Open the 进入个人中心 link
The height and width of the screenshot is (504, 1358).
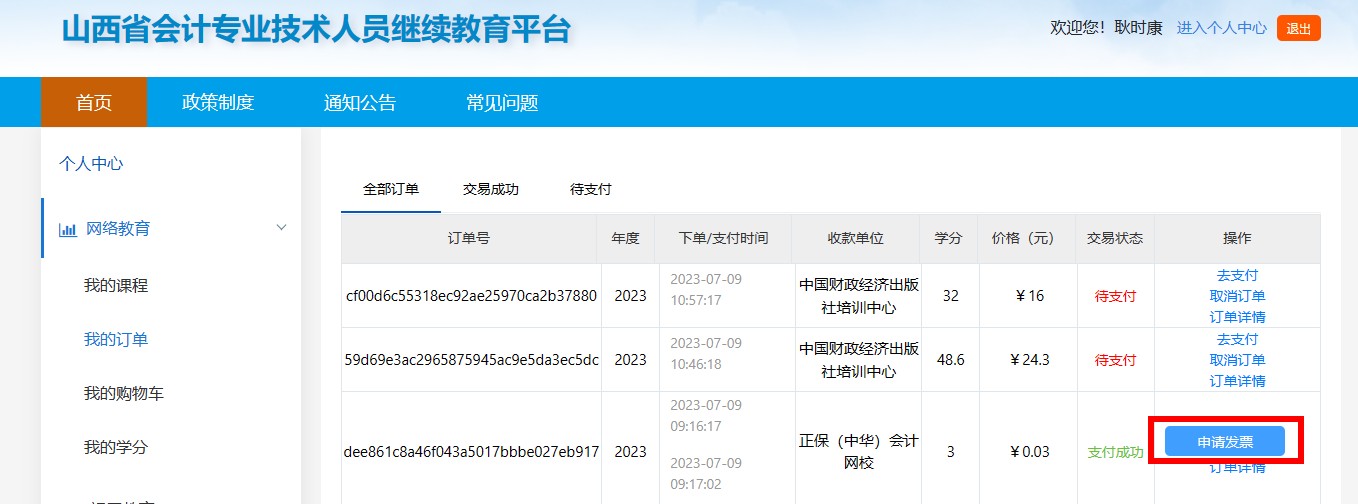pos(1222,28)
